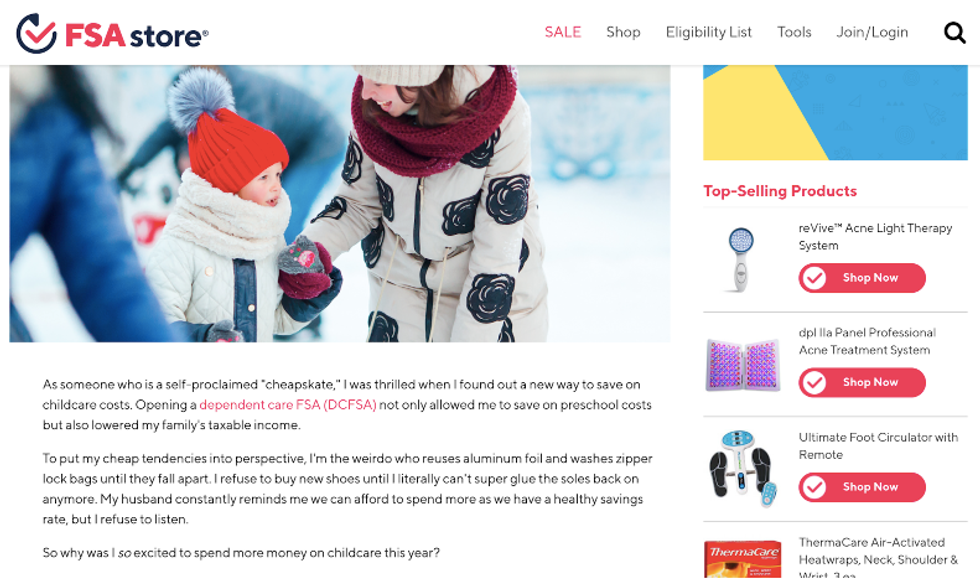Select Join/Login in the header
The width and height of the screenshot is (980, 580).
[x=872, y=32]
